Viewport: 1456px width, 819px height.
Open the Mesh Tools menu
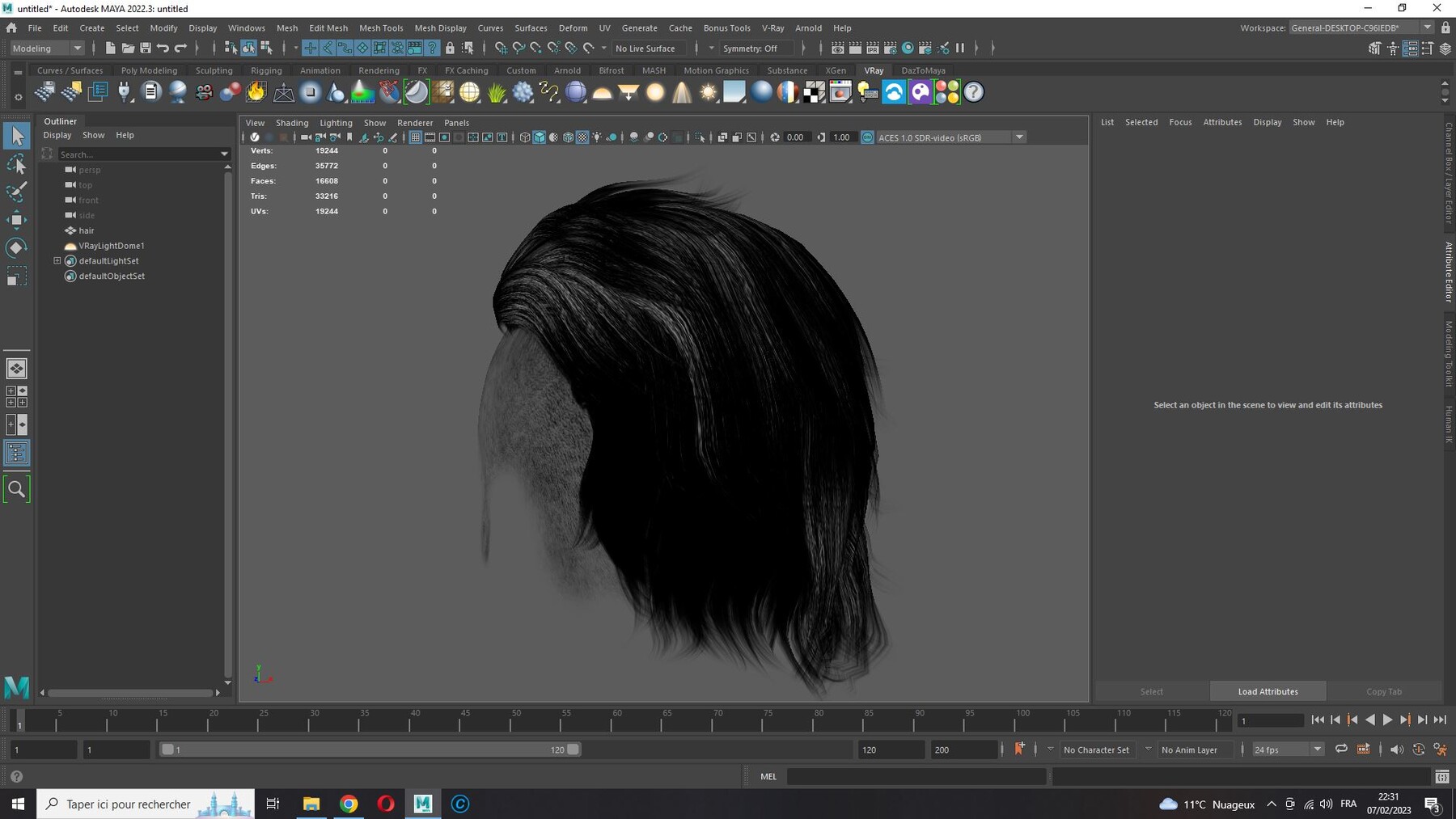[x=381, y=27]
